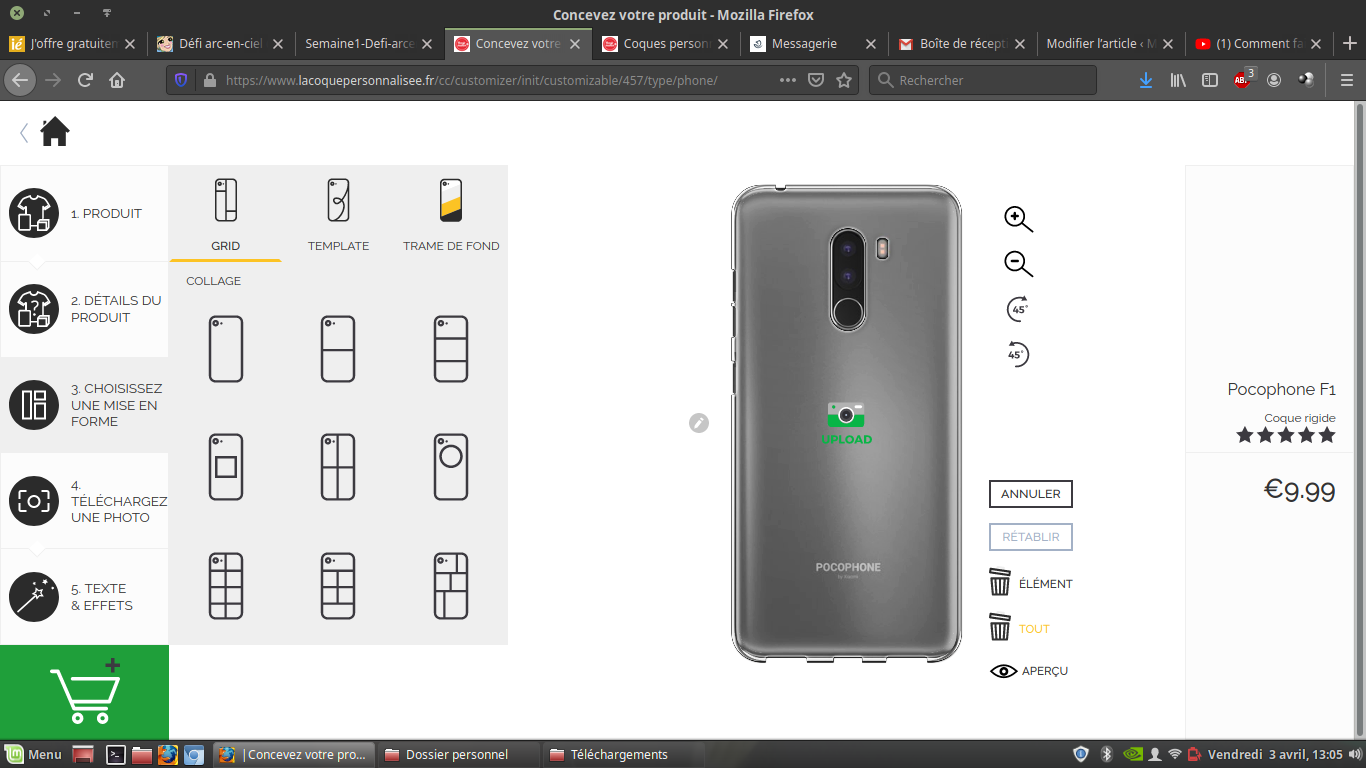Open the Défi arc-en-ciel browser tab
The height and width of the screenshot is (768, 1366).
(222, 43)
